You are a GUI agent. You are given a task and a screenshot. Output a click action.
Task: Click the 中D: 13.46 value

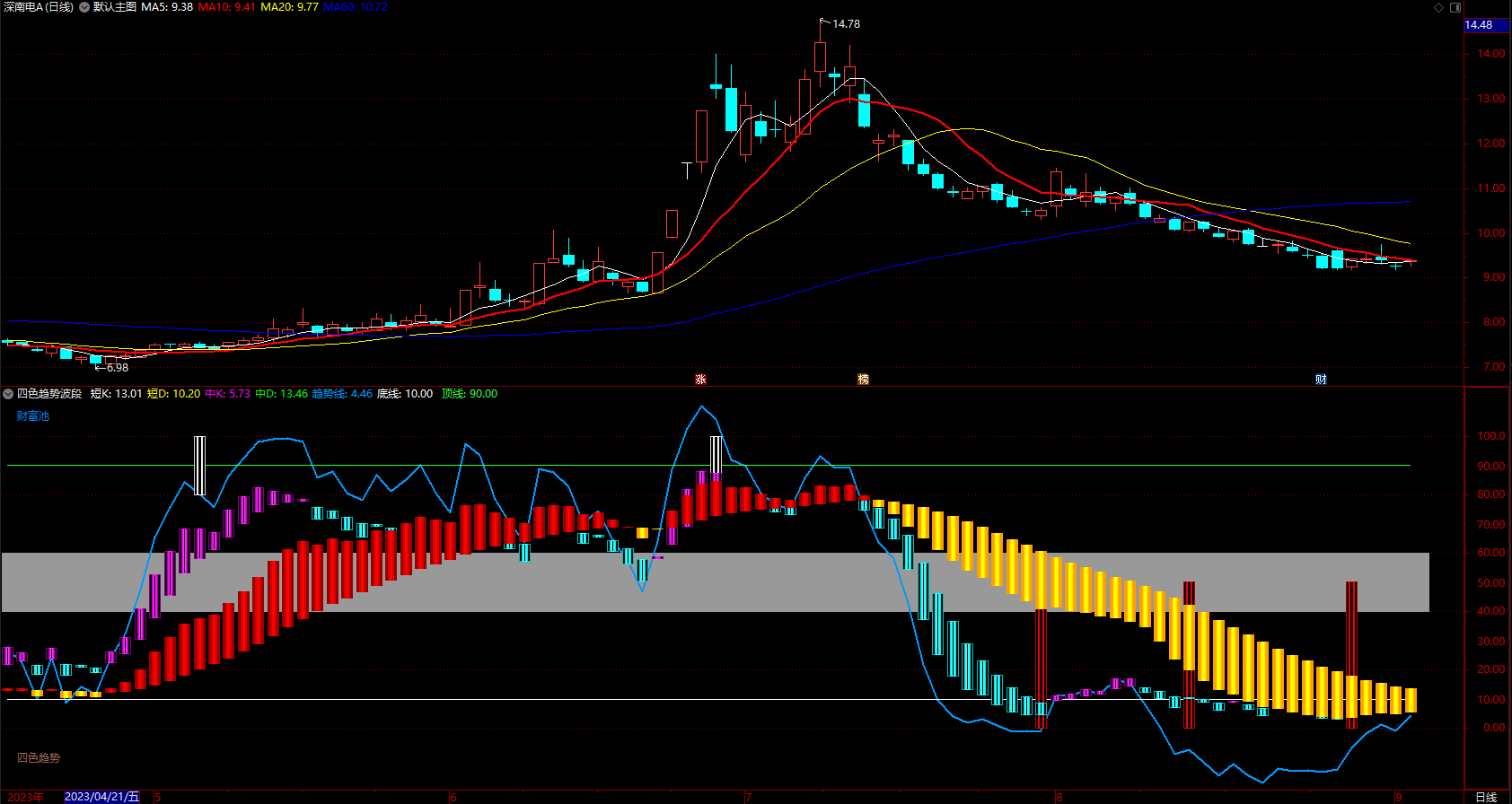pos(281,394)
